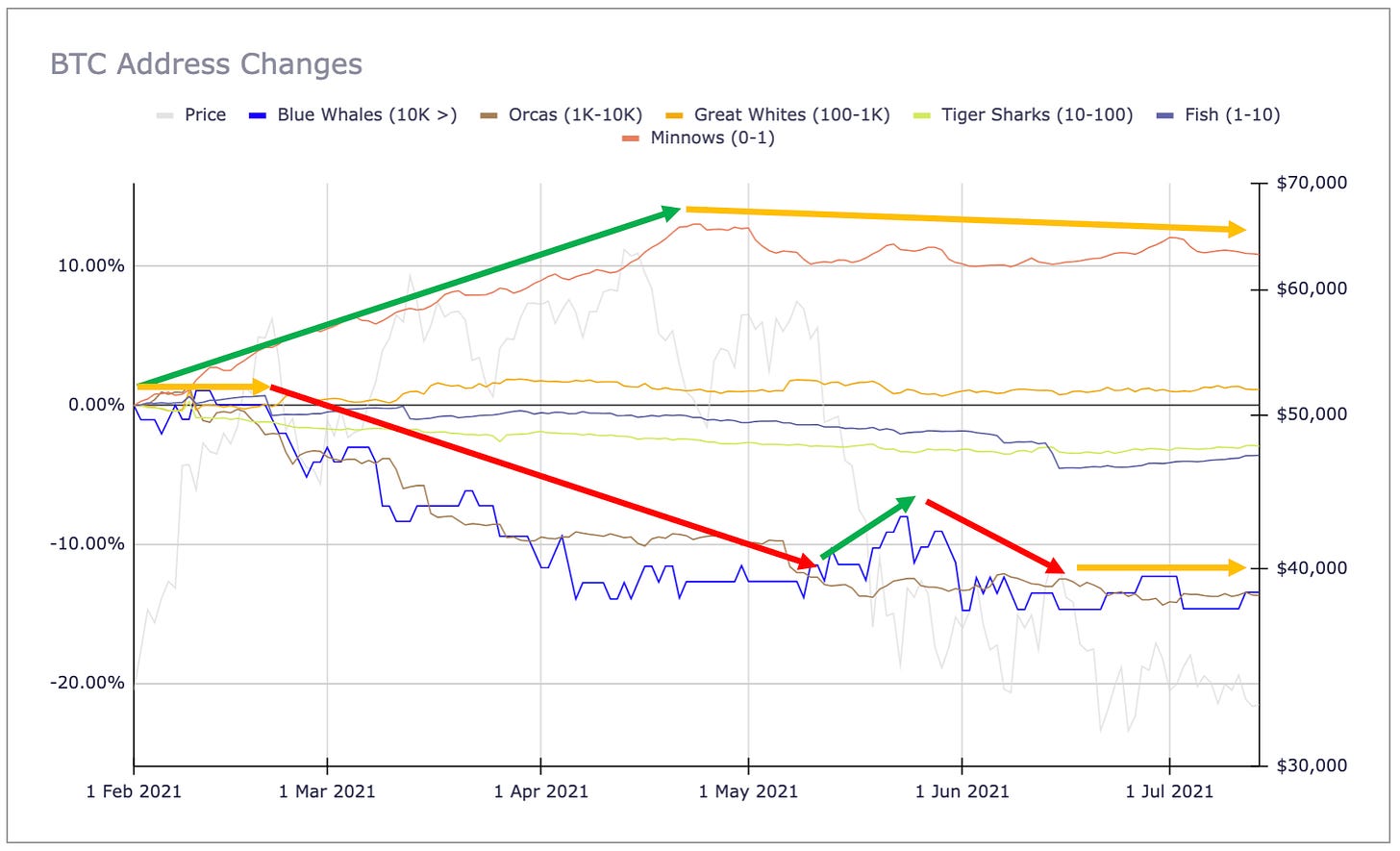The image size is (1400, 851).
Task: Click the $30,000 price axis label
Action: tap(1312, 765)
